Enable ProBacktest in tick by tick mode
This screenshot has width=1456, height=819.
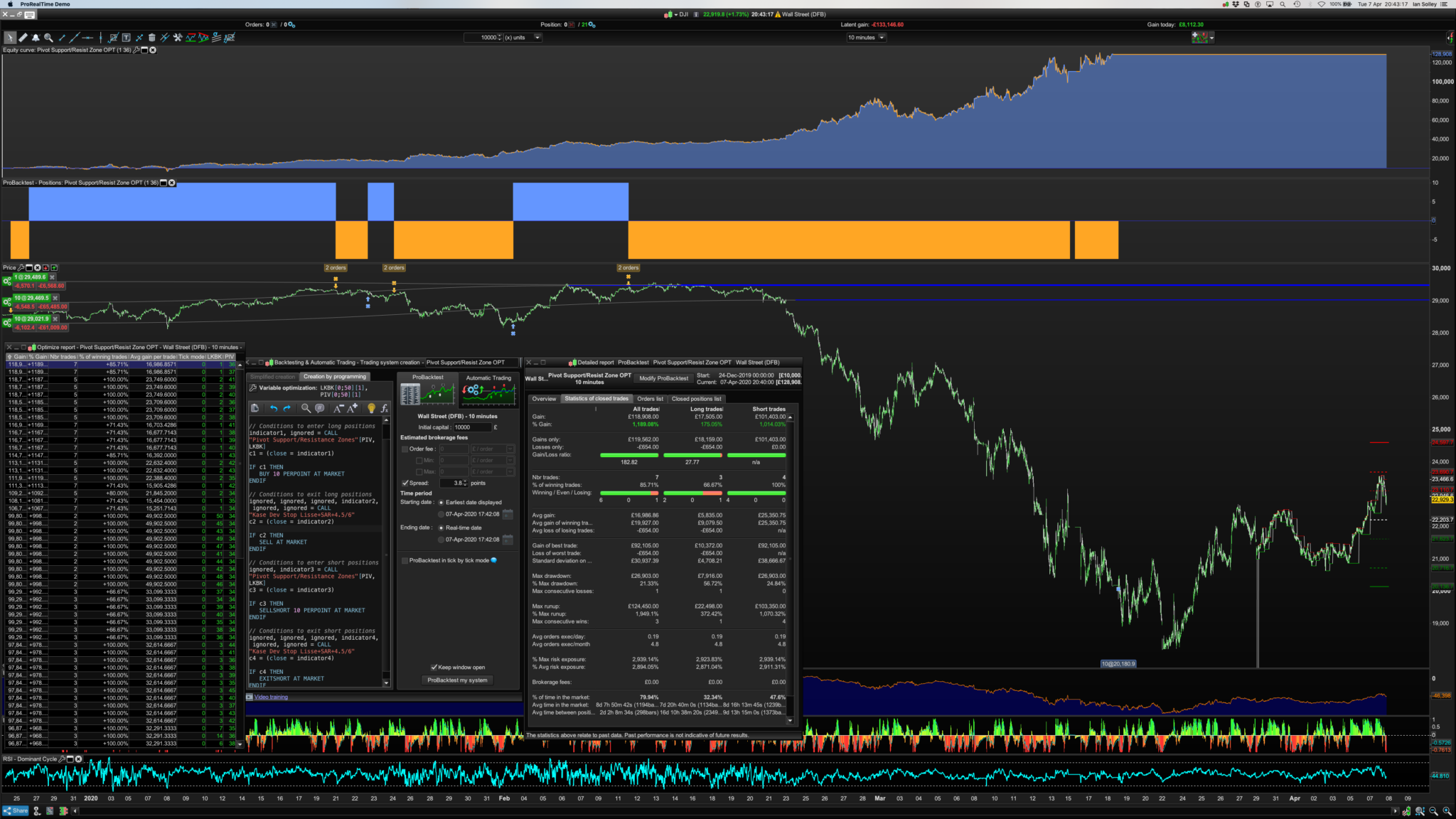405,560
